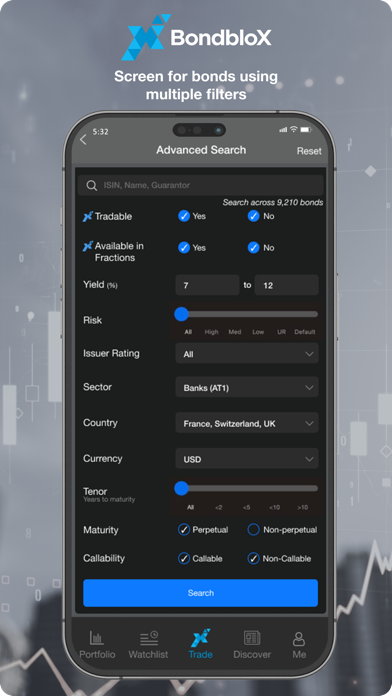
Task: Run the bond Search
Action: pos(201,593)
